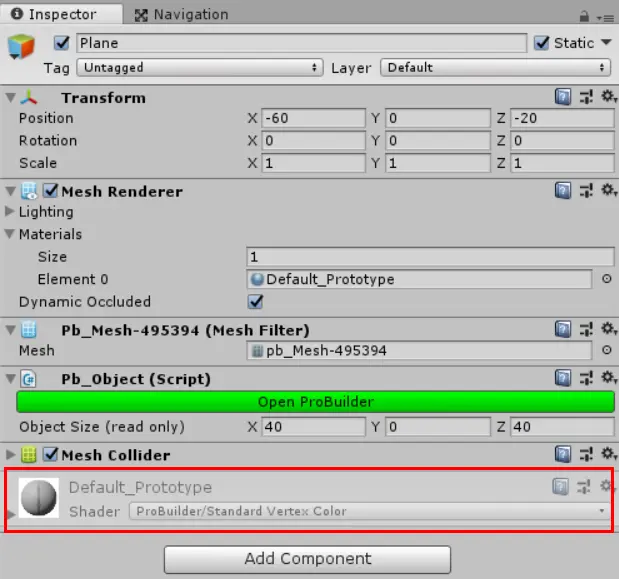Open Mesh Renderer help reference icon
The image size is (619, 579).
coord(563,191)
